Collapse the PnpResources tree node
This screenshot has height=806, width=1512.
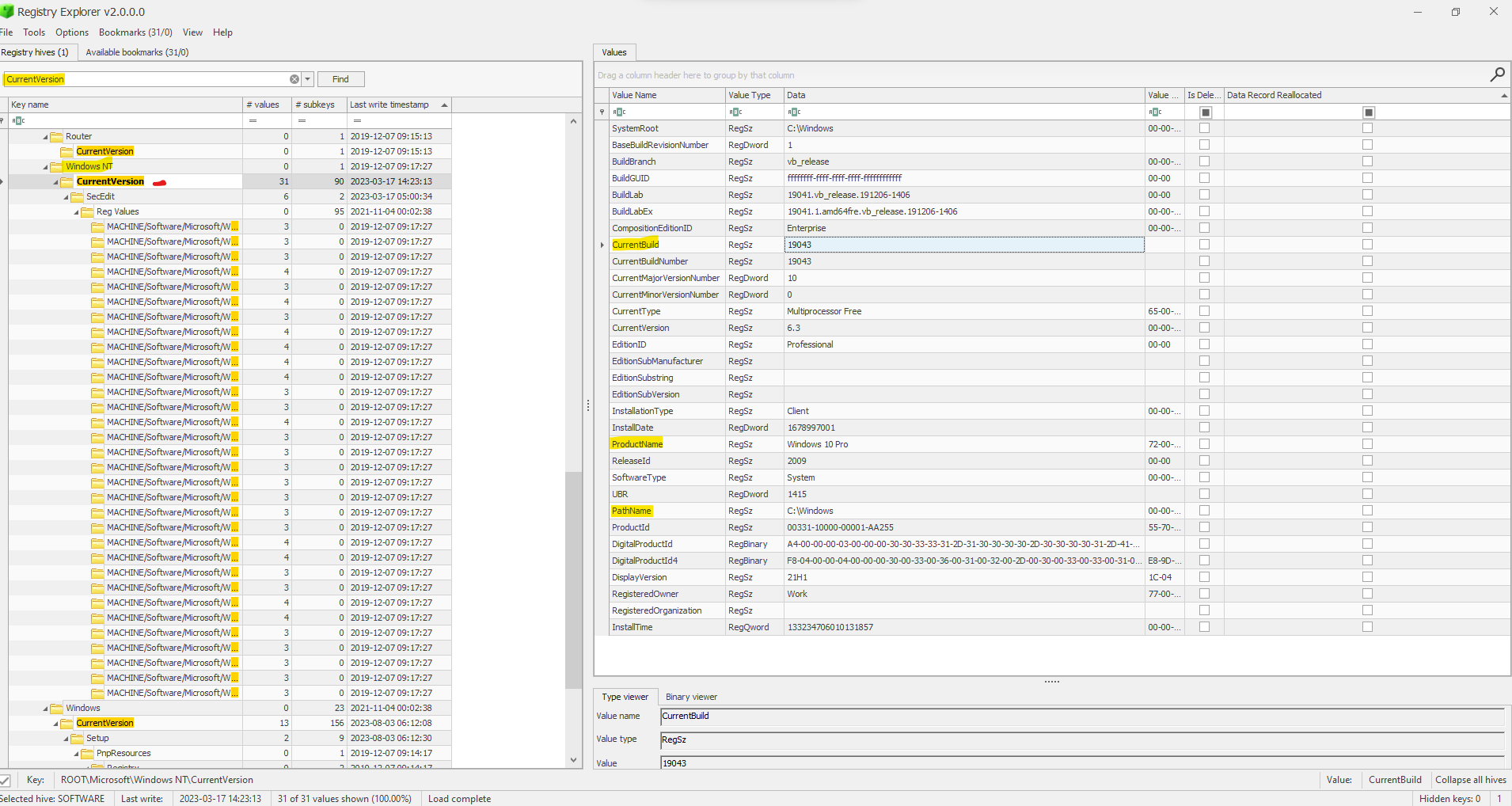[x=77, y=754]
